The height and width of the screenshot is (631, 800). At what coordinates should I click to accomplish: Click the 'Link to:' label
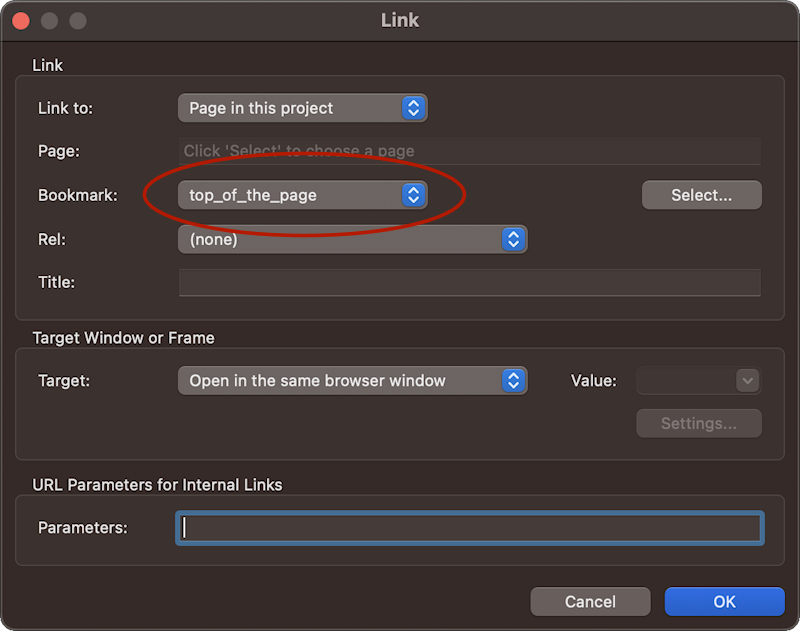(65, 108)
